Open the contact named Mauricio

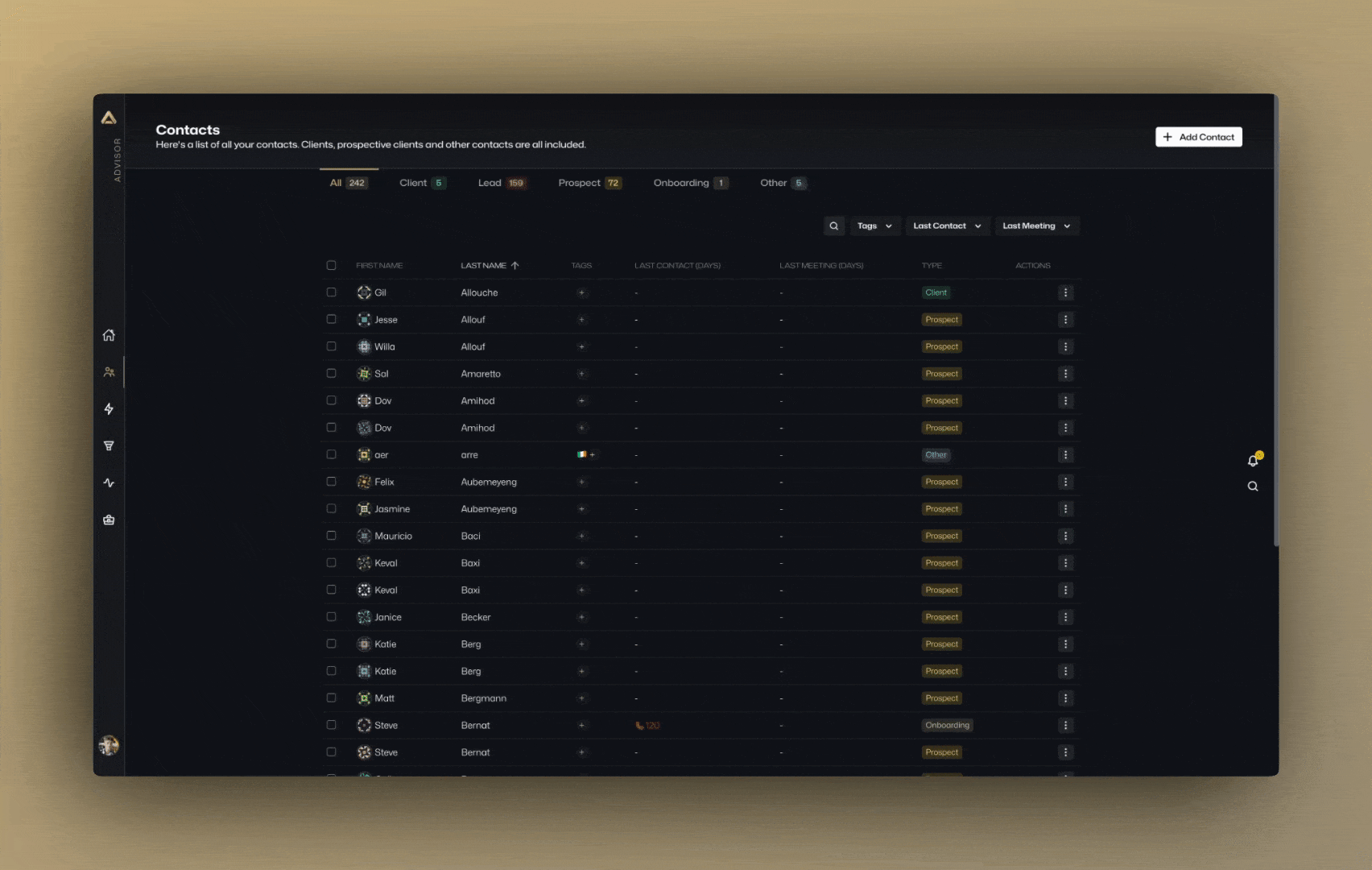(x=393, y=536)
